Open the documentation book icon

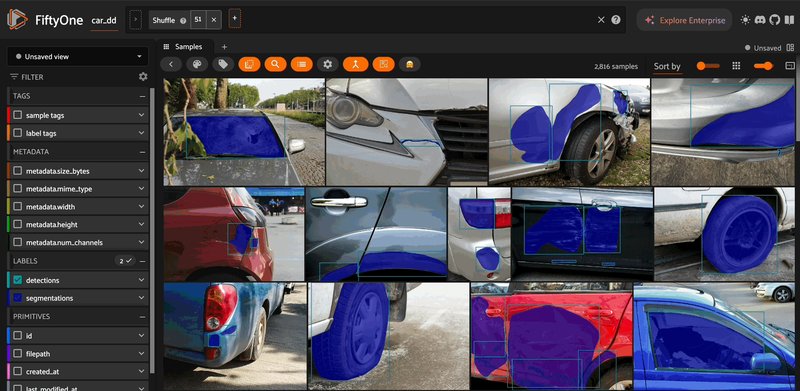(789, 20)
